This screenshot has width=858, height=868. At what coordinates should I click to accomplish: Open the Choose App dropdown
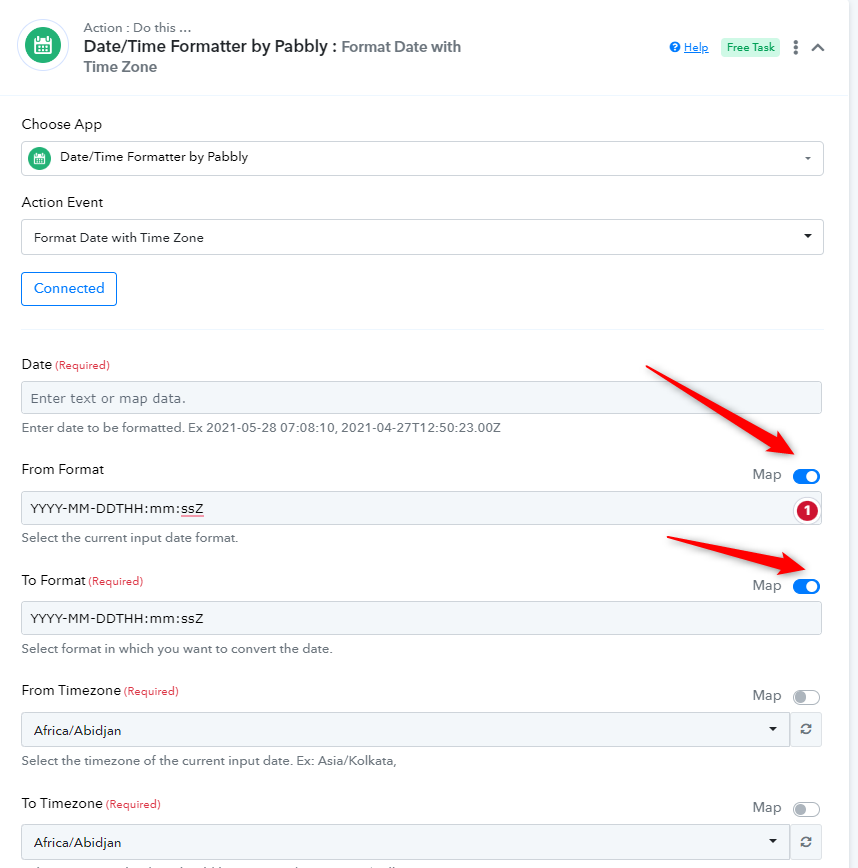422,158
